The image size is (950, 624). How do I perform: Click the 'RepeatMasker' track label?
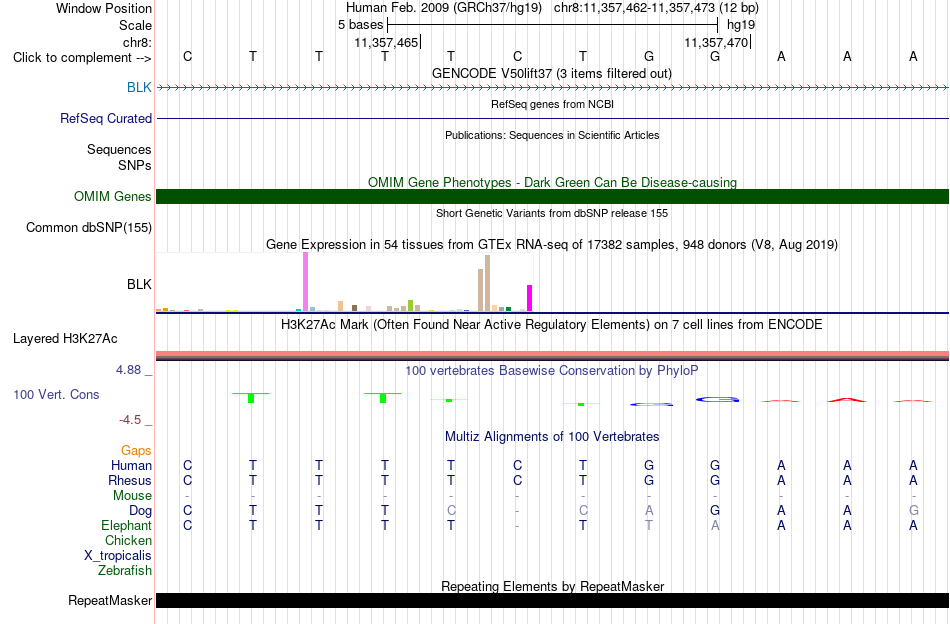coord(110,600)
